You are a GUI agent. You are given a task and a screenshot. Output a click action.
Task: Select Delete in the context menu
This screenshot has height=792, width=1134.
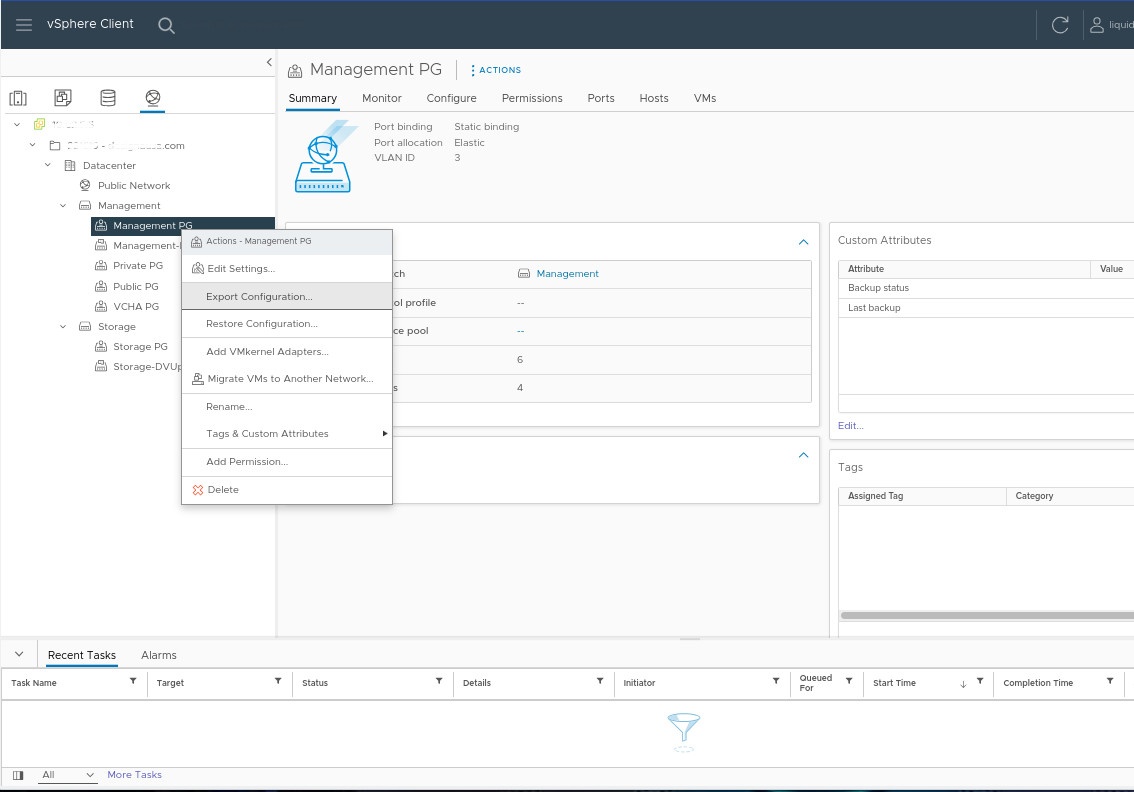click(222, 490)
